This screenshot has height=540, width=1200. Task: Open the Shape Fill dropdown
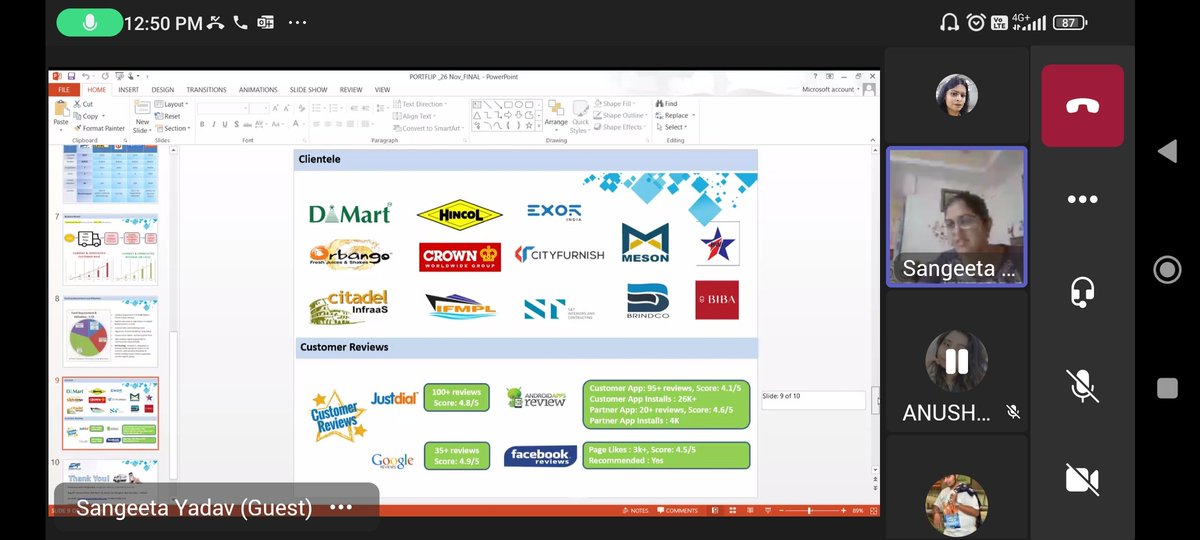point(615,104)
